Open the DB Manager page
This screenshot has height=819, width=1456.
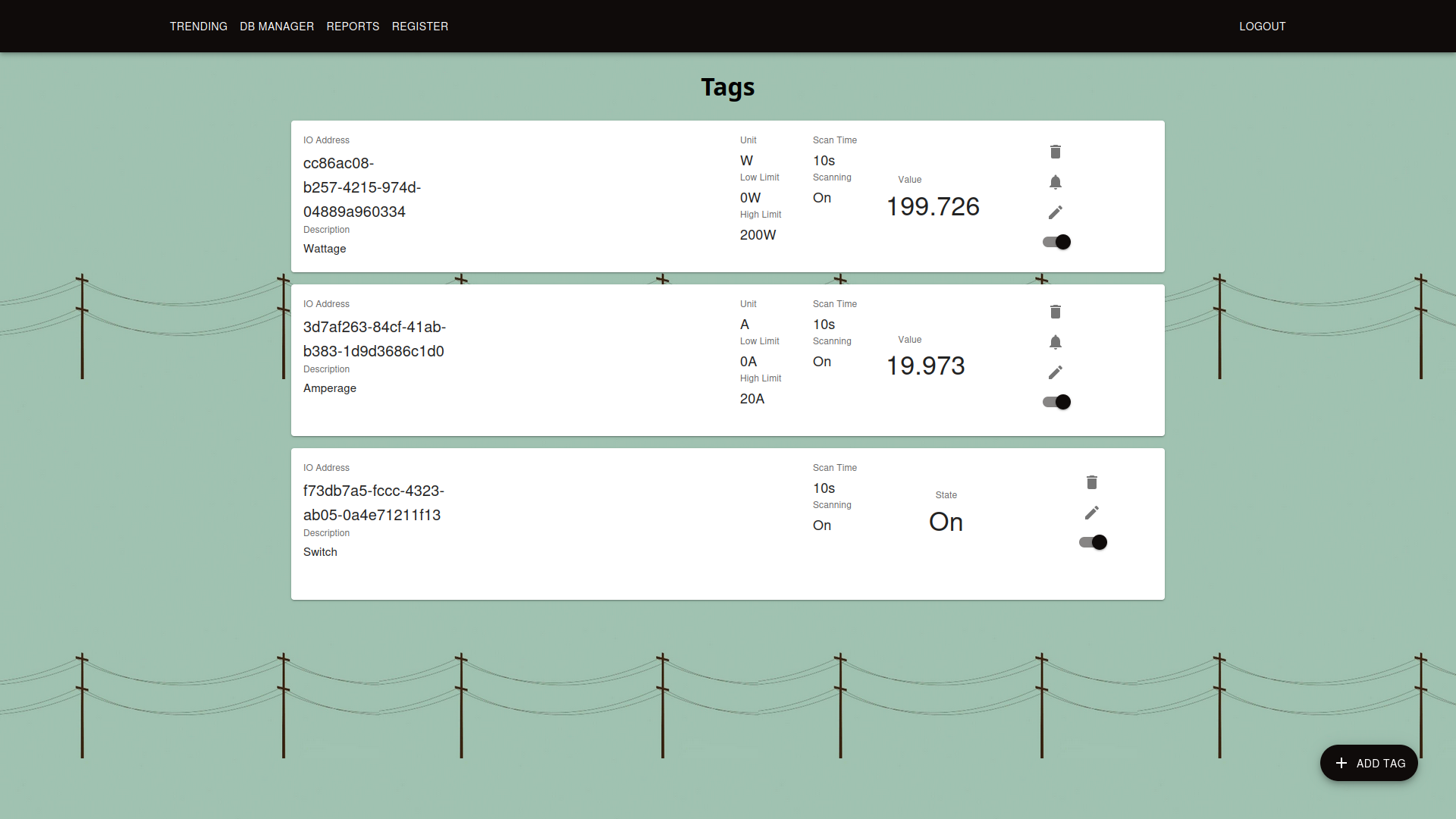click(x=277, y=27)
